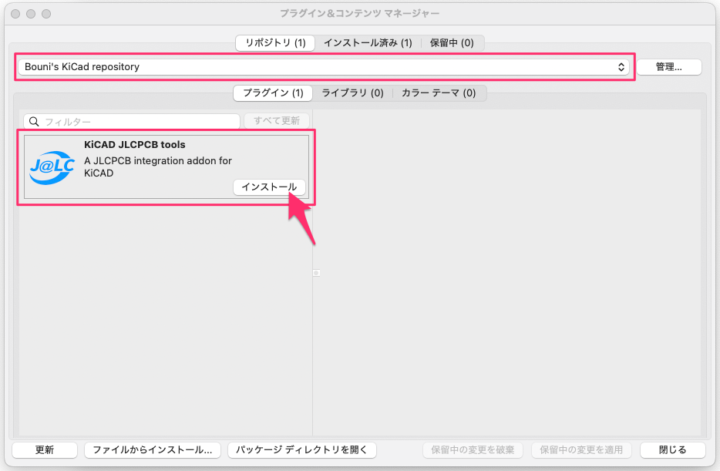
Task: Click the 管理... button
Action: pyautogui.click(x=669, y=67)
